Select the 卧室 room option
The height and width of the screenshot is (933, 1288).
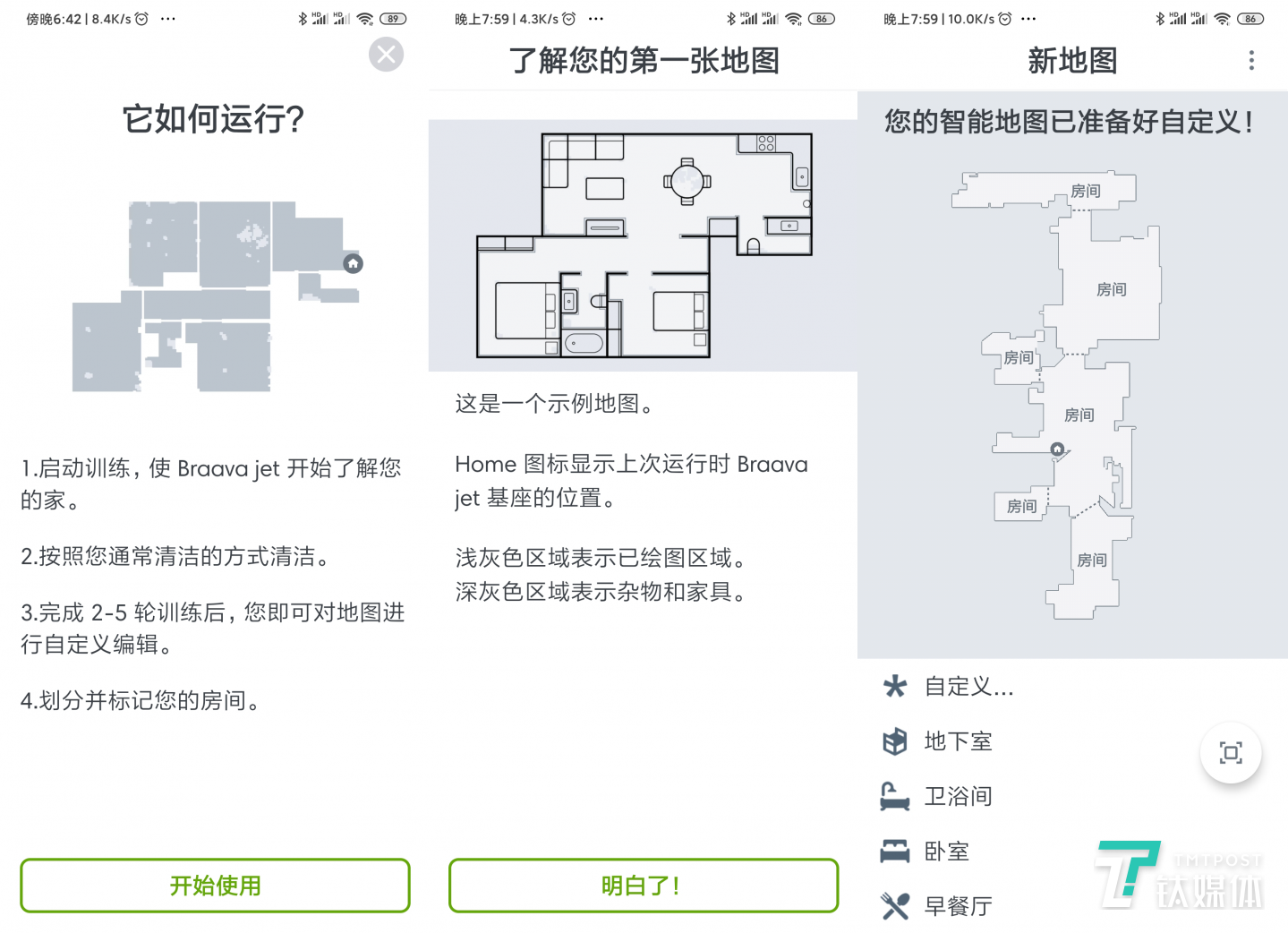click(946, 851)
